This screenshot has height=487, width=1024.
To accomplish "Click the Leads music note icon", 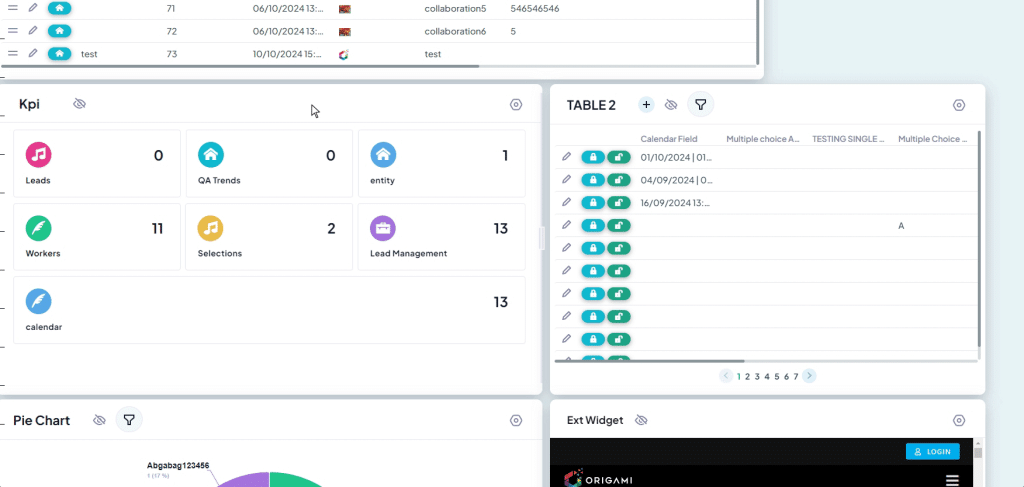I will tap(39, 155).
